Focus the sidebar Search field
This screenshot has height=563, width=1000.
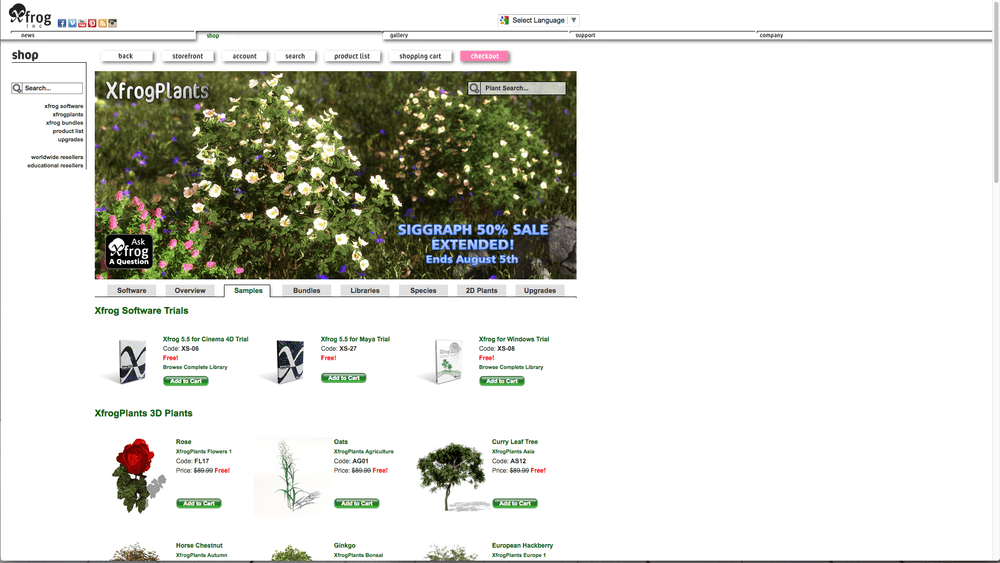point(52,88)
